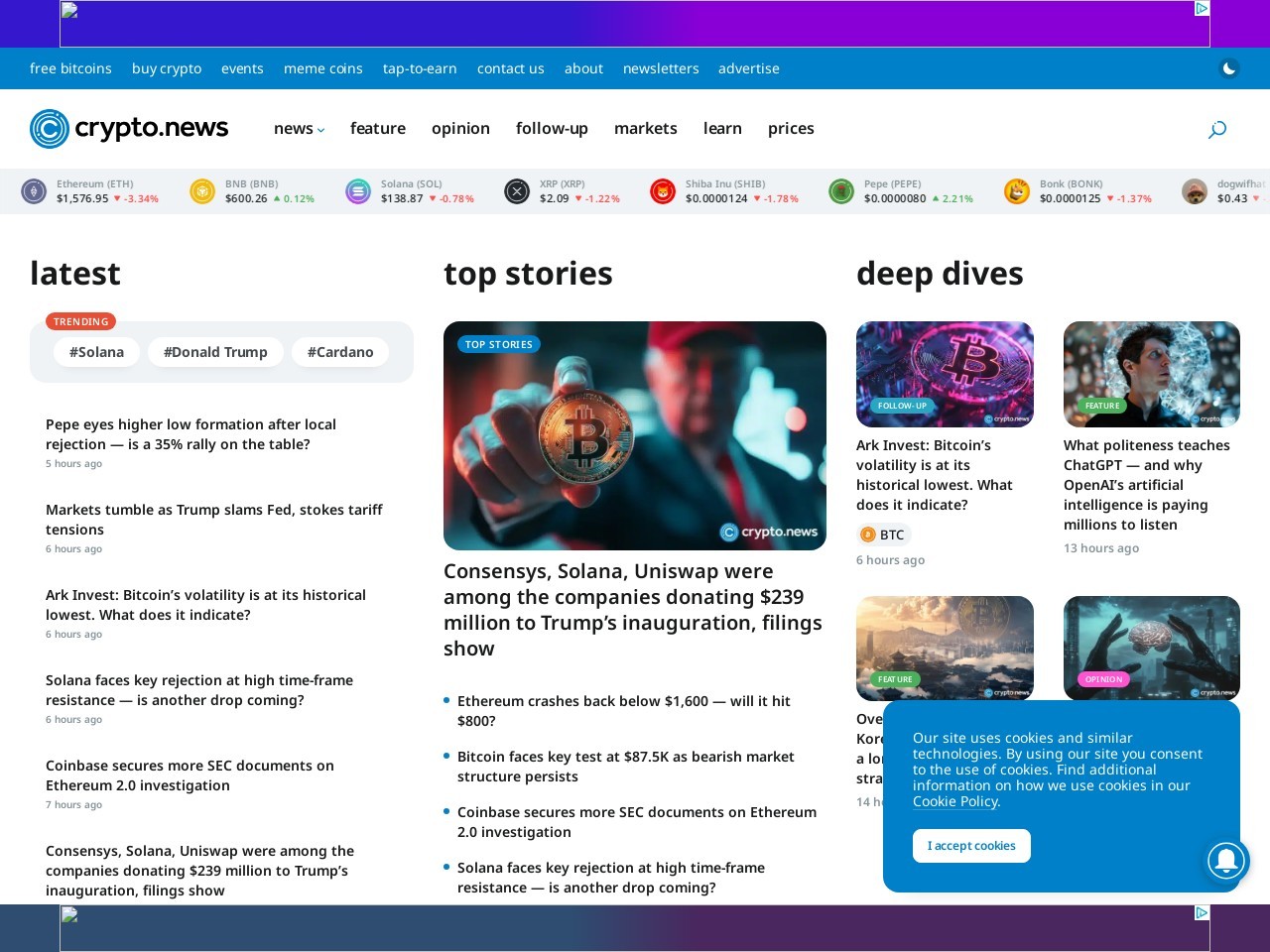Click the BTC badge under the Ark Invest story

883,535
